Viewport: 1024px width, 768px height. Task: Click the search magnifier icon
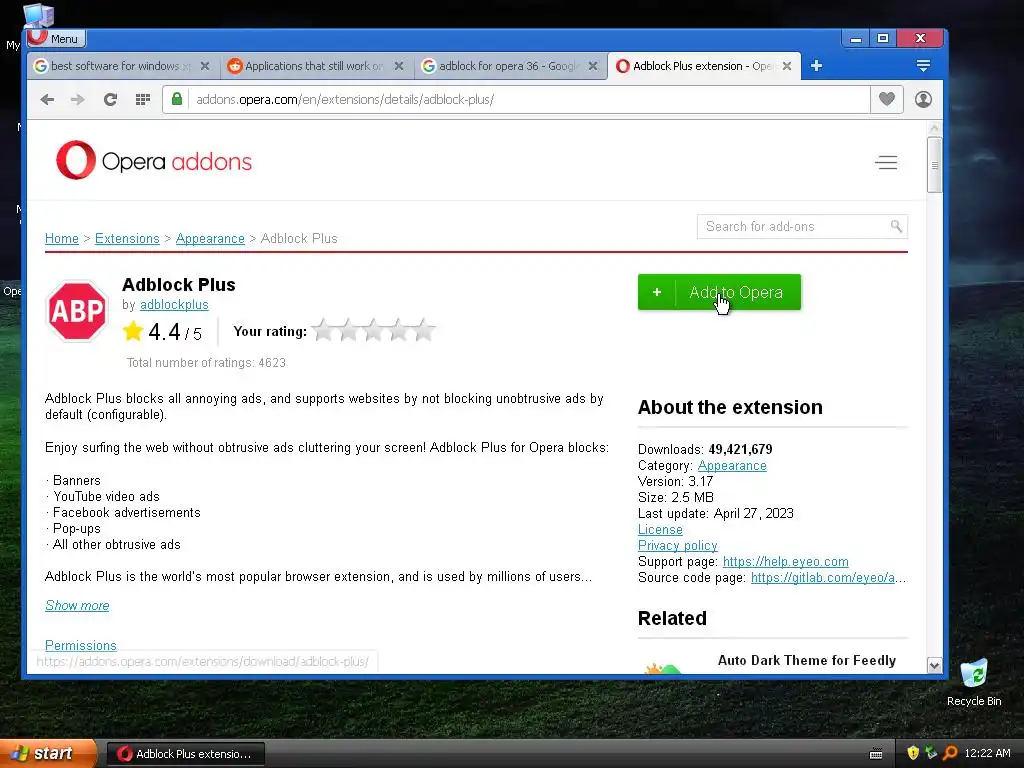[896, 226]
